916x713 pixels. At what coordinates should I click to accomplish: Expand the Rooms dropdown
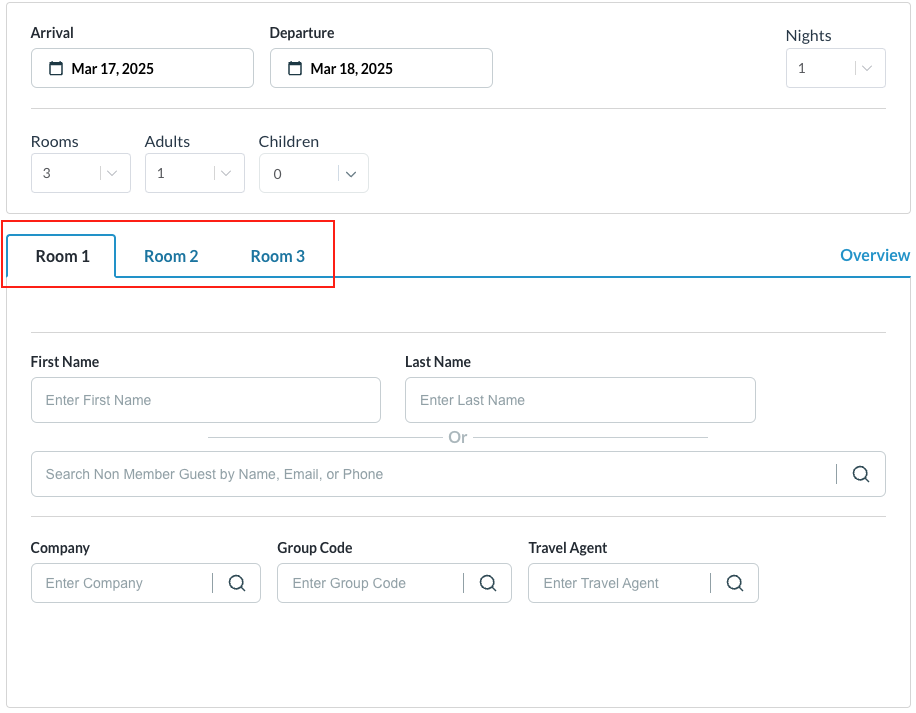115,173
